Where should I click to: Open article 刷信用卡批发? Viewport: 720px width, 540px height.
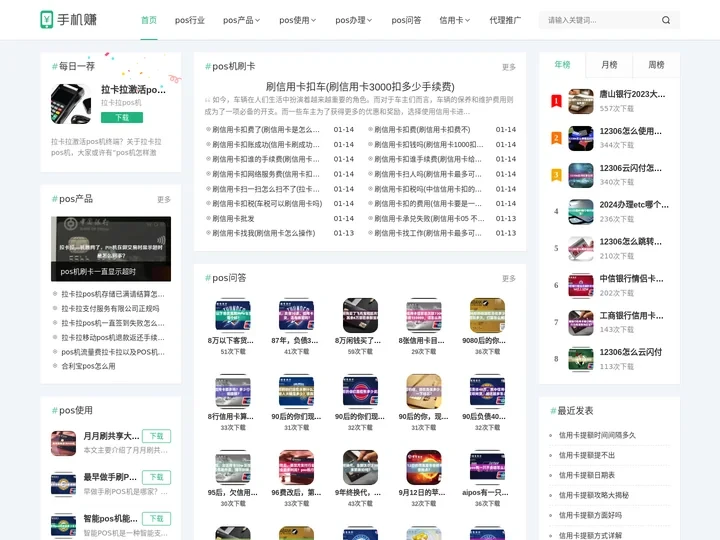pyautogui.click(x=233, y=219)
